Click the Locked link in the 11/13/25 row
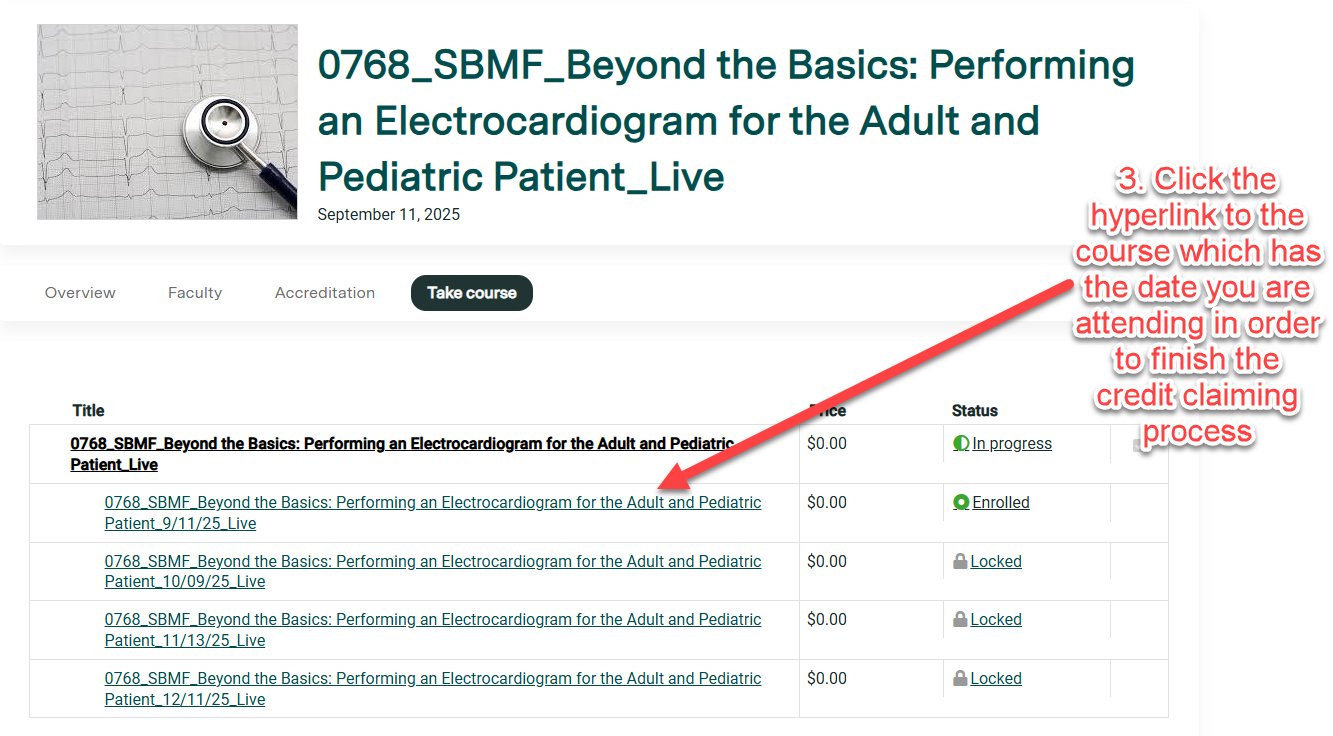Screen dimensions: 1333x736 pos(996,620)
